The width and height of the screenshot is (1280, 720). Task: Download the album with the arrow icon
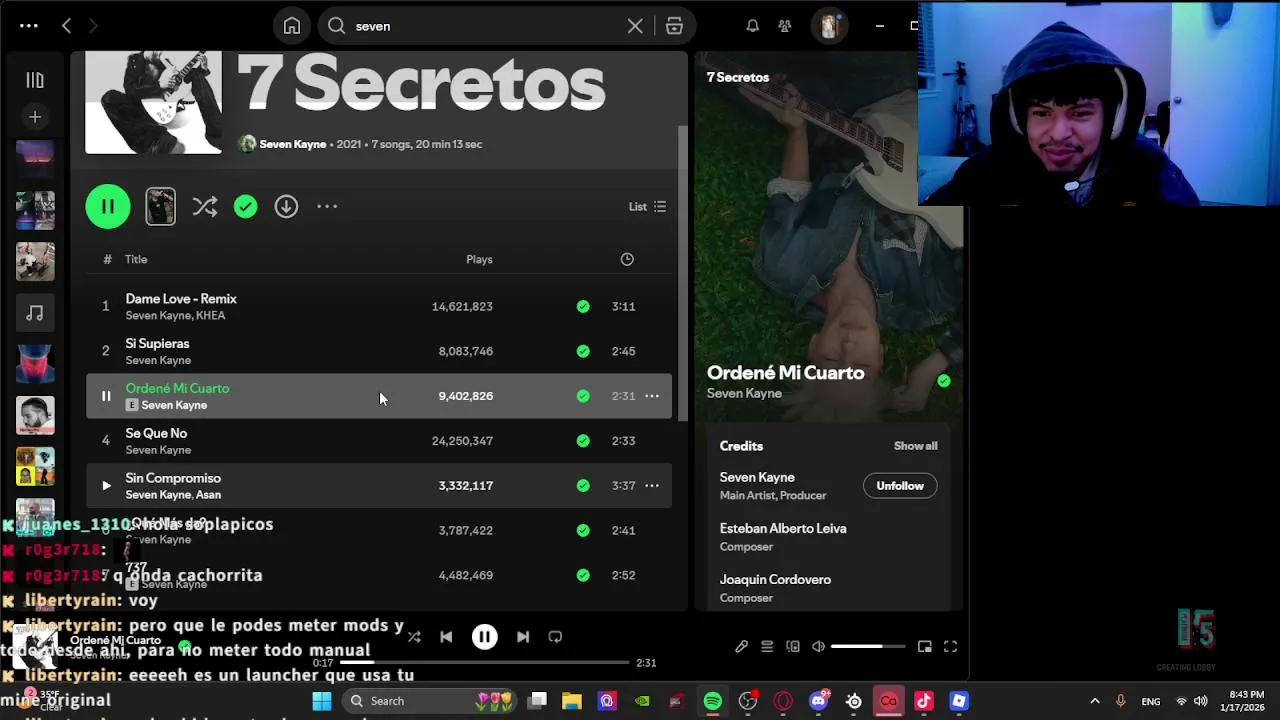pos(286,207)
